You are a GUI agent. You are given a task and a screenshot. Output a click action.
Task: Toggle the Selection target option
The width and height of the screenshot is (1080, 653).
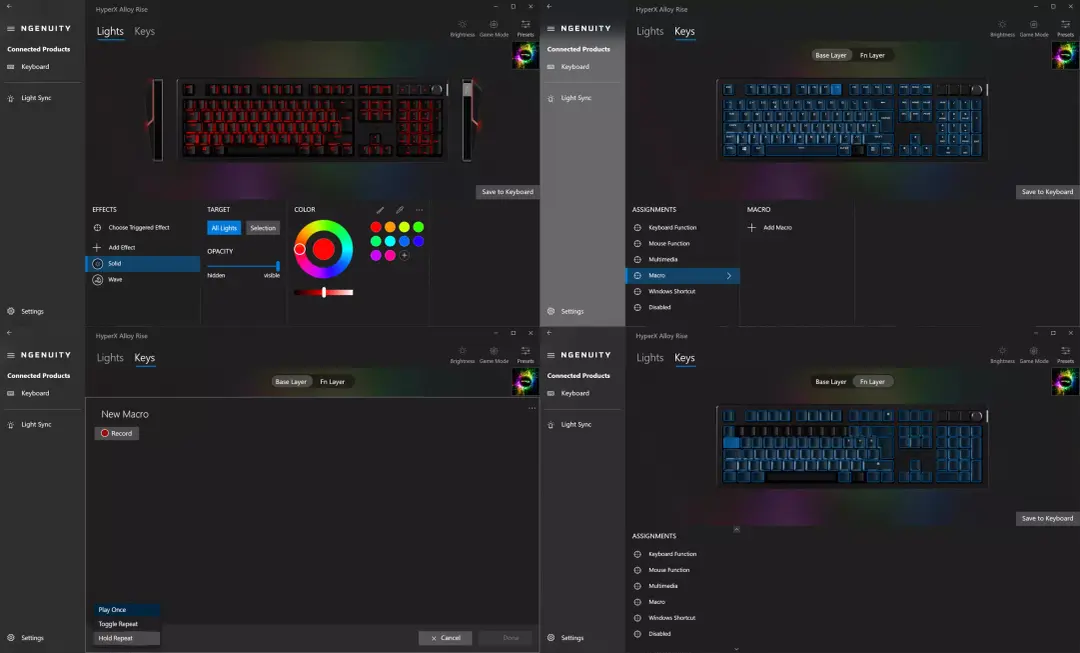(x=262, y=228)
